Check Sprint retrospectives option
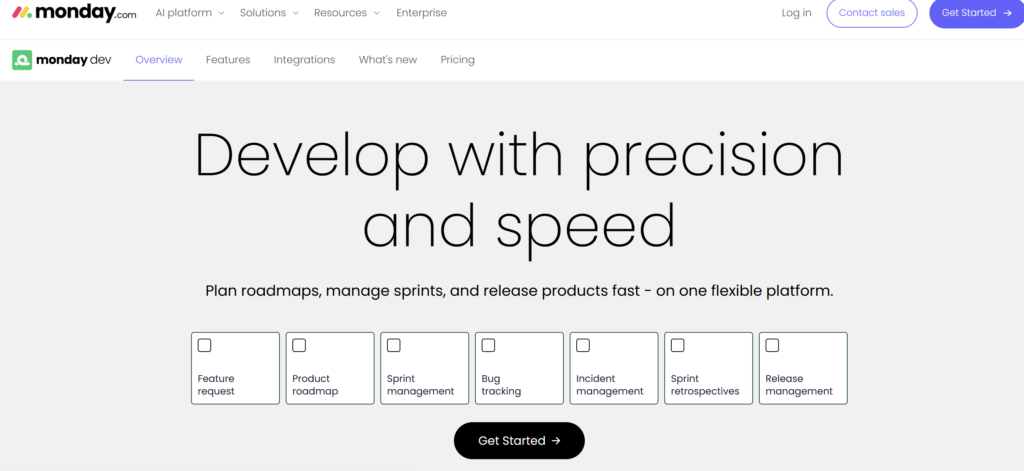Viewport: 1024px width, 471px height. 678,346
